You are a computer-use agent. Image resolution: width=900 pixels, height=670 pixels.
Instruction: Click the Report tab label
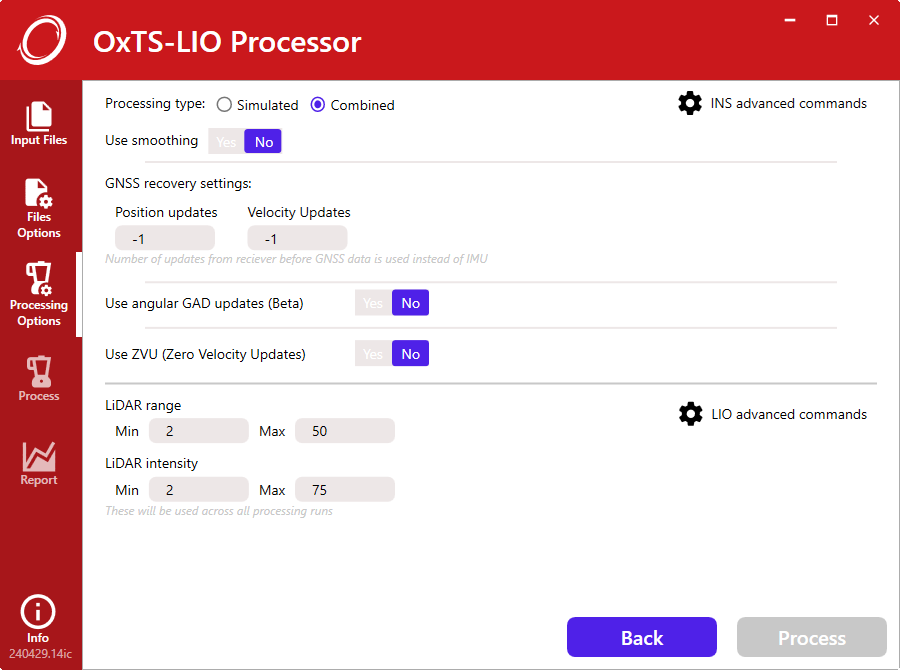click(39, 480)
